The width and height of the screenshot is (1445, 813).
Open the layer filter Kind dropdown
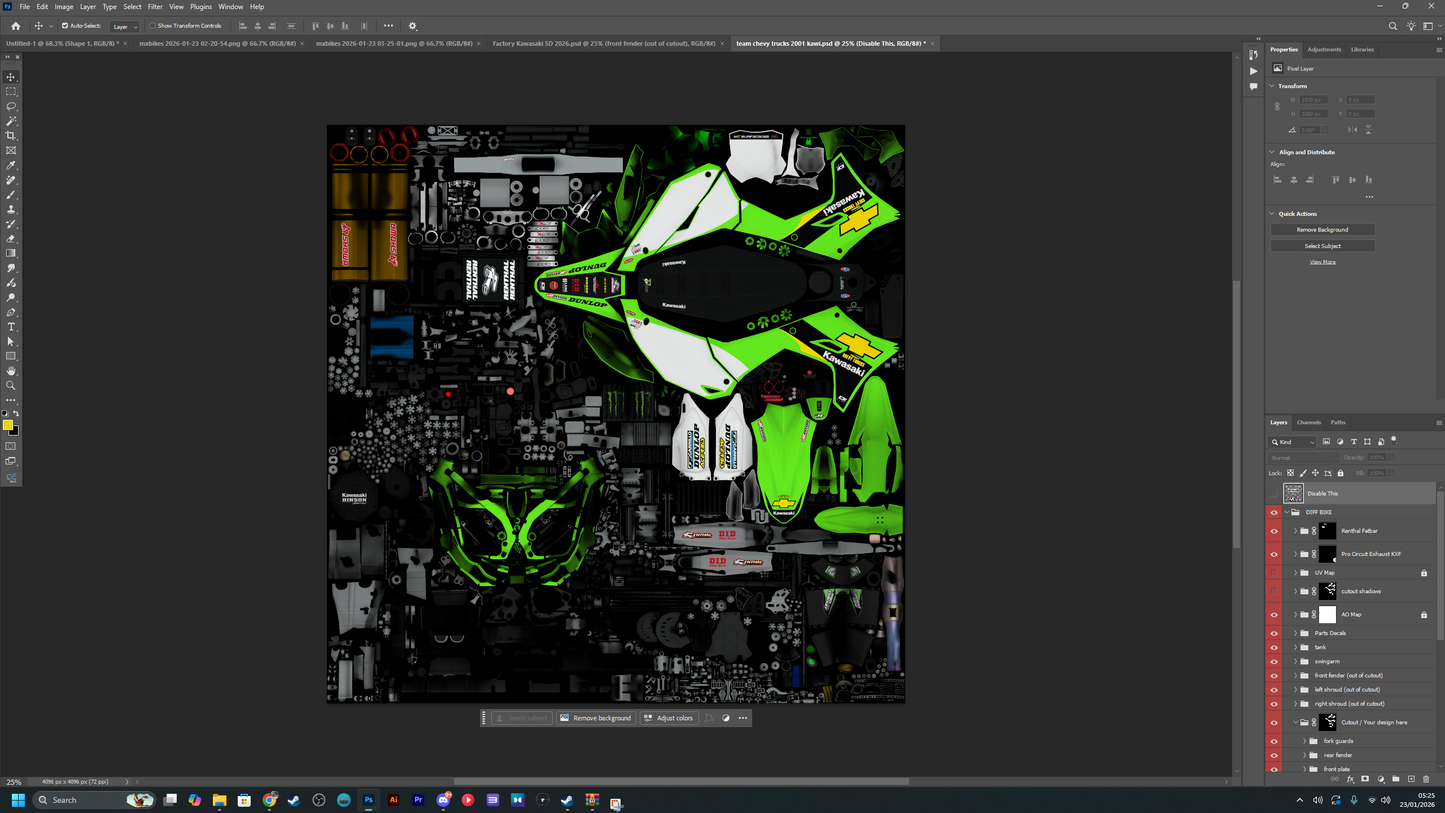[1293, 442]
